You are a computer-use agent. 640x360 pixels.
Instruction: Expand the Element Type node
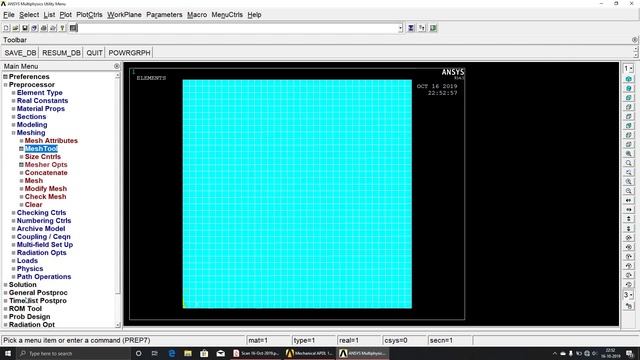point(13,93)
